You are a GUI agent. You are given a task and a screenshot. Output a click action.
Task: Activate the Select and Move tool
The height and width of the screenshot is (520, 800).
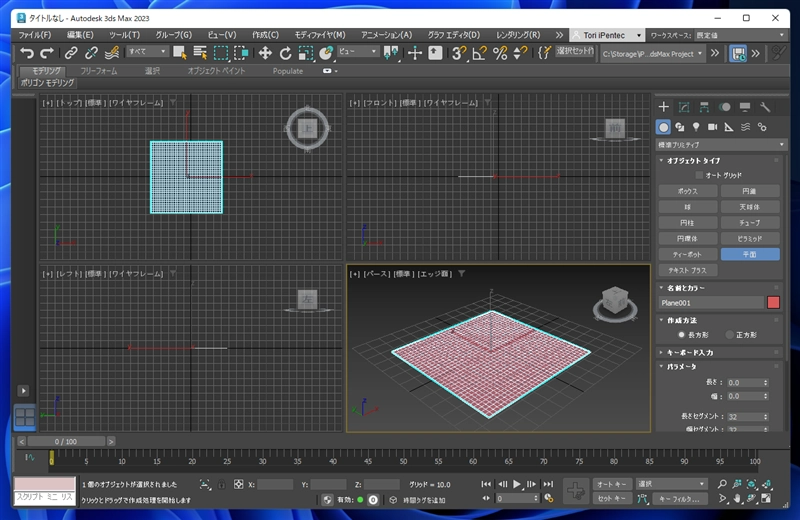pyautogui.click(x=265, y=53)
